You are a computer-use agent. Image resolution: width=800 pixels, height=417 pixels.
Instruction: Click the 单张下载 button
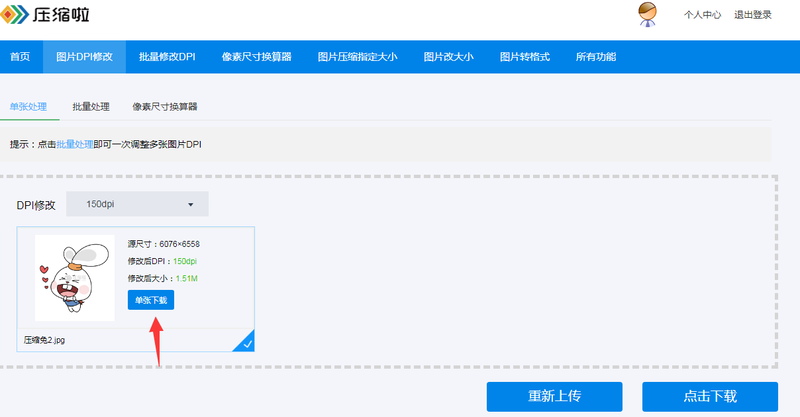[151, 300]
